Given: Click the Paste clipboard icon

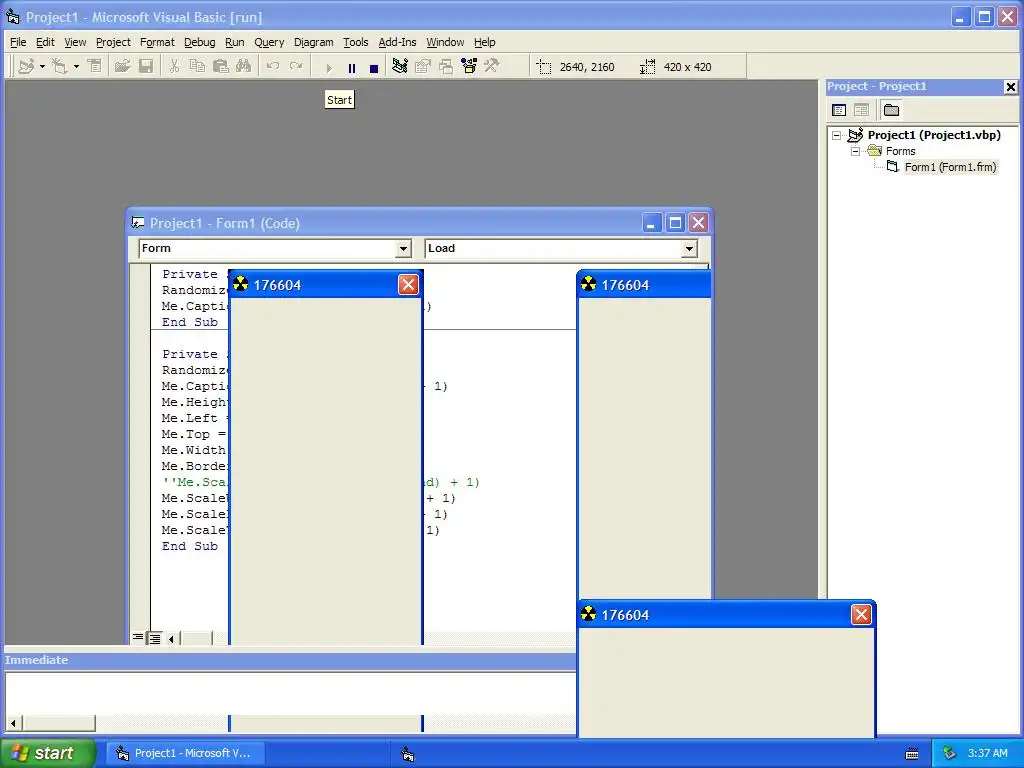Looking at the screenshot, I should pos(221,67).
